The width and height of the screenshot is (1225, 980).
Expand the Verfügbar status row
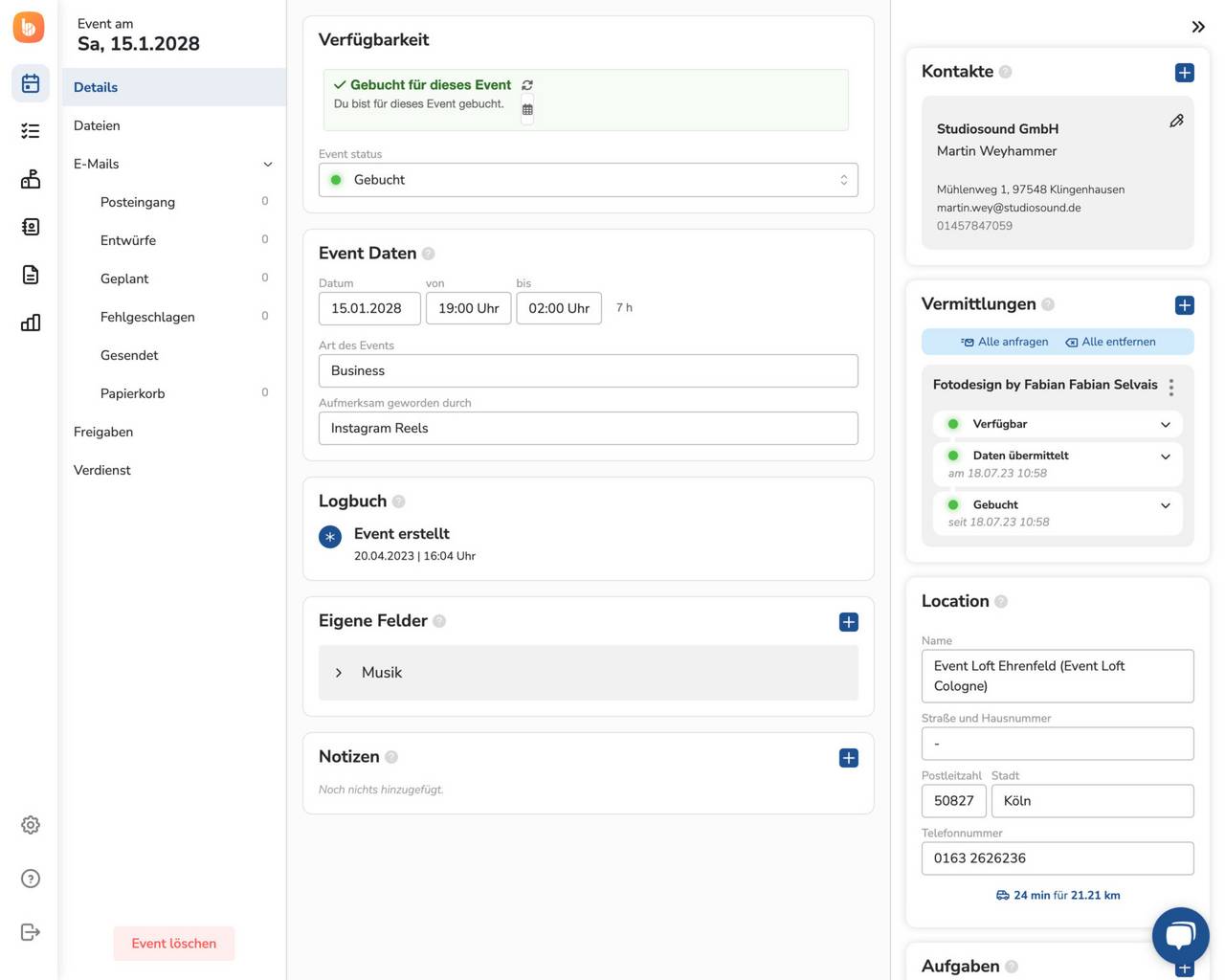click(1165, 424)
